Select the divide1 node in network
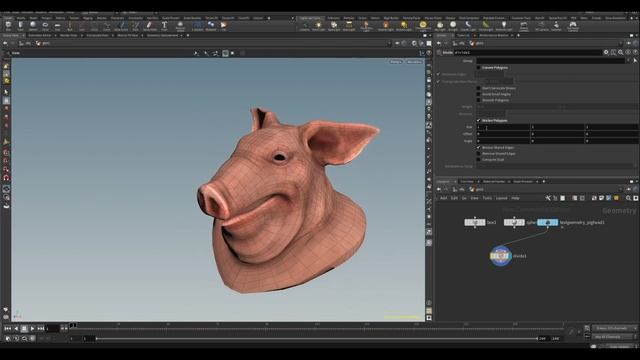This screenshot has width=640, height=360. tap(500, 256)
